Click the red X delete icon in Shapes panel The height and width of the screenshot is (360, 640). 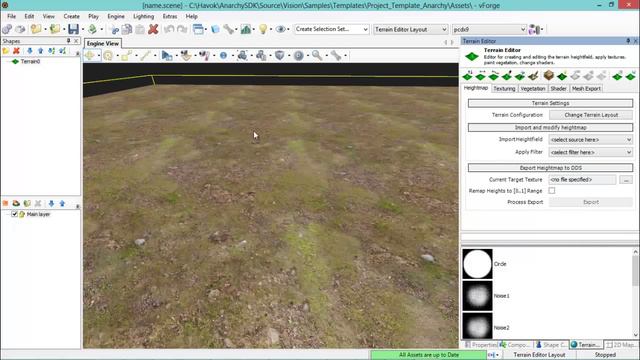click(16, 51)
